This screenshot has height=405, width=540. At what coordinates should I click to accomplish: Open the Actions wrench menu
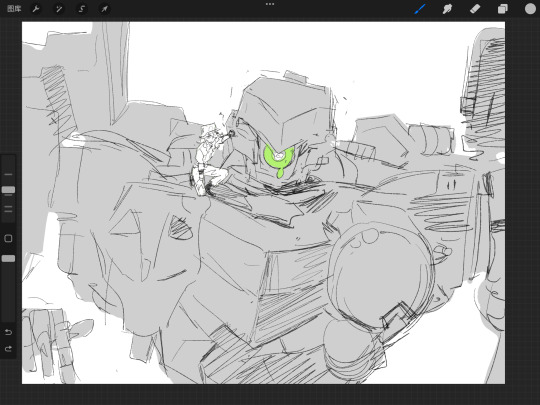click(36, 9)
